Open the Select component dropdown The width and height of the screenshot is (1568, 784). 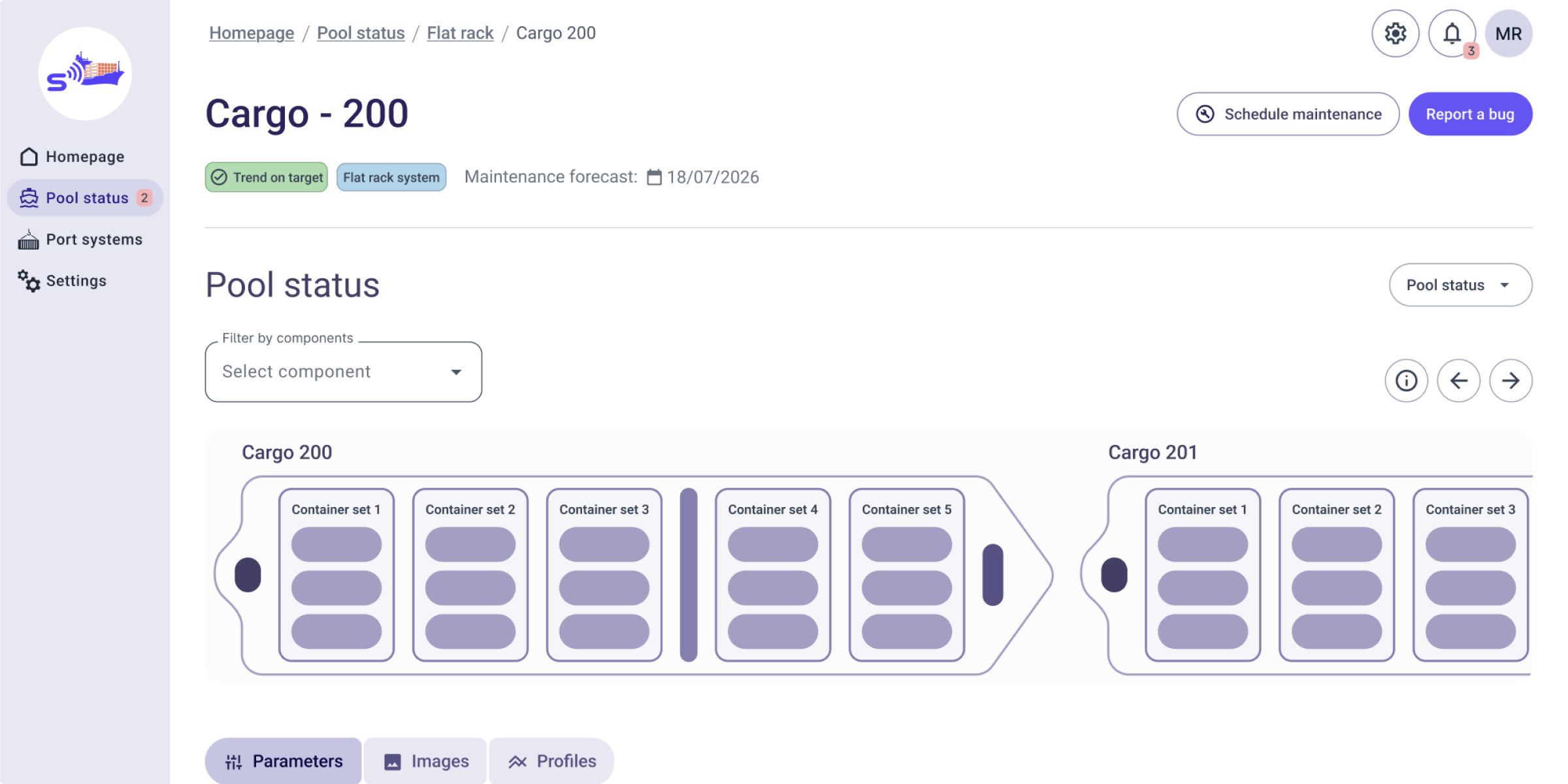(x=343, y=372)
